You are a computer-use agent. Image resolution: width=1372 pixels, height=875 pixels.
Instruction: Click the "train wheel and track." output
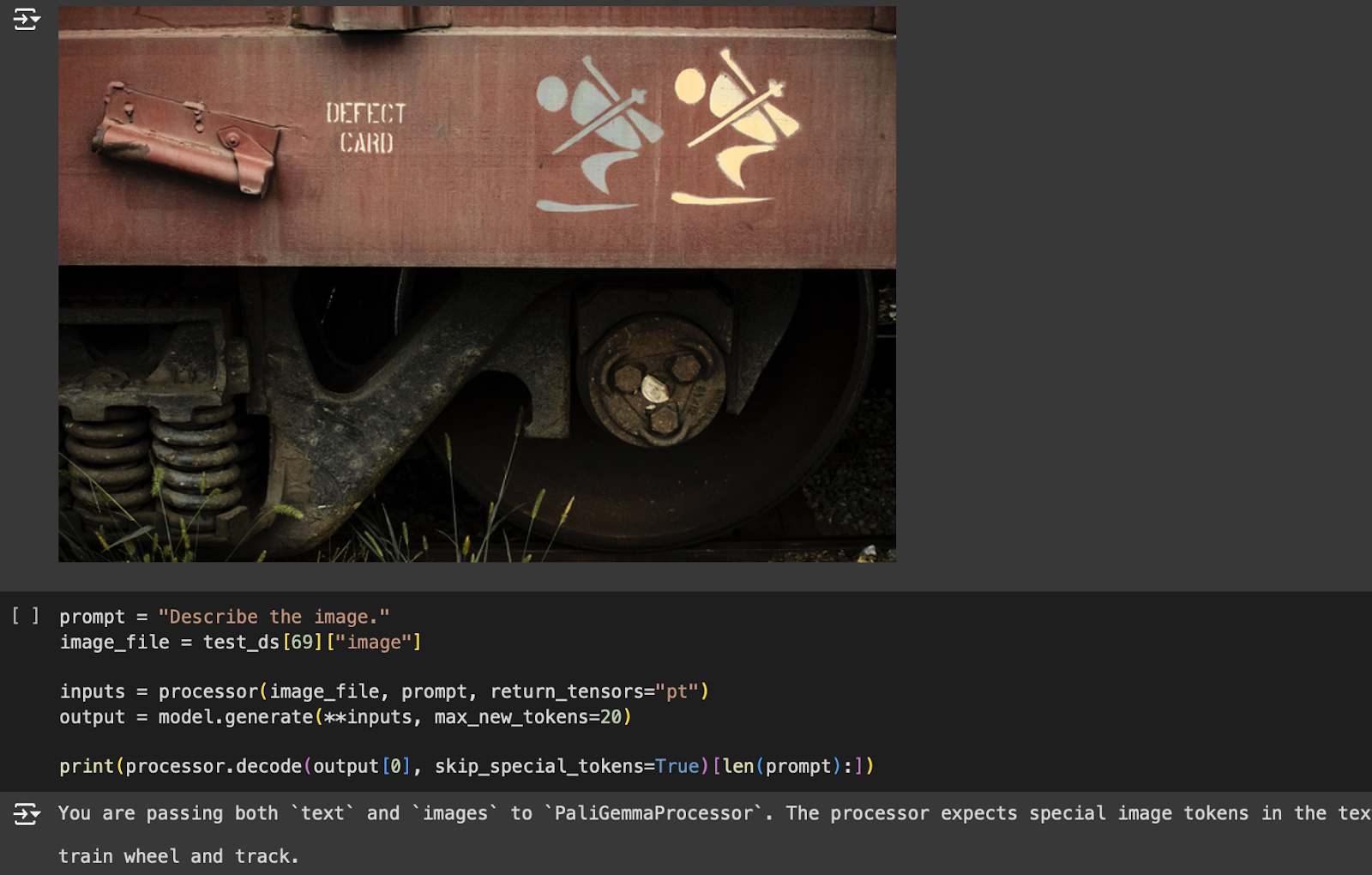(178, 856)
